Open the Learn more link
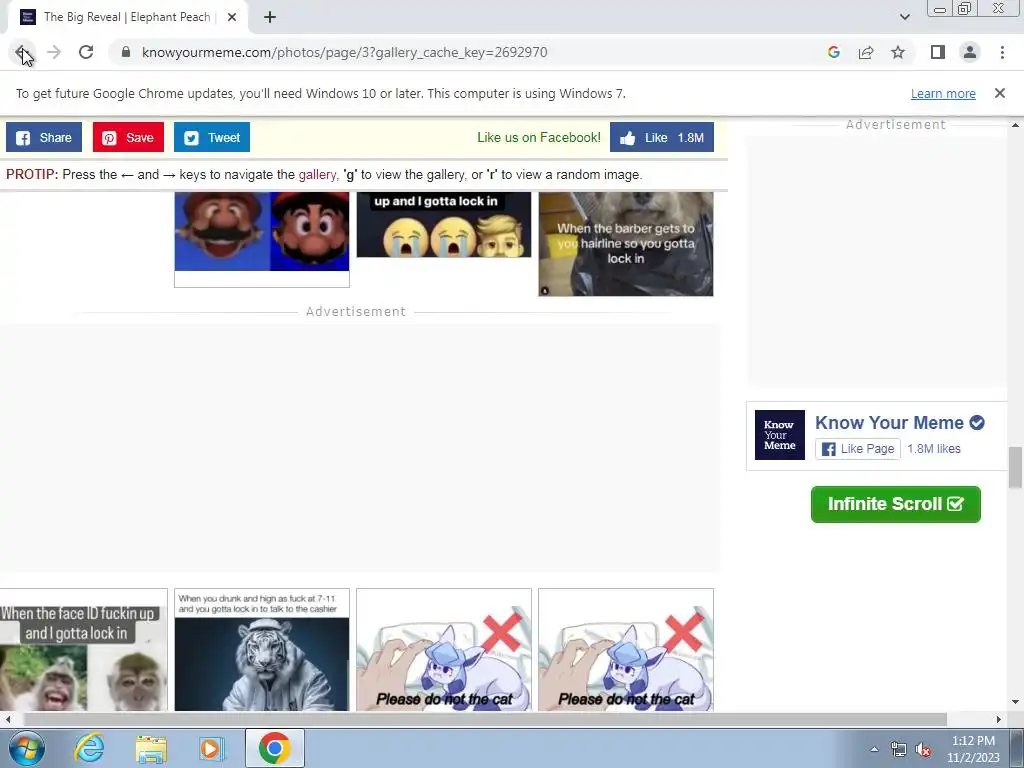This screenshot has width=1024, height=768. [943, 93]
